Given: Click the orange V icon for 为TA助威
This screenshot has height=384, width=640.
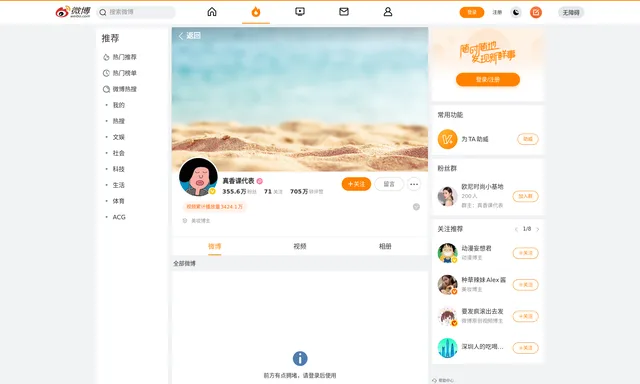Looking at the screenshot, I should tap(447, 139).
